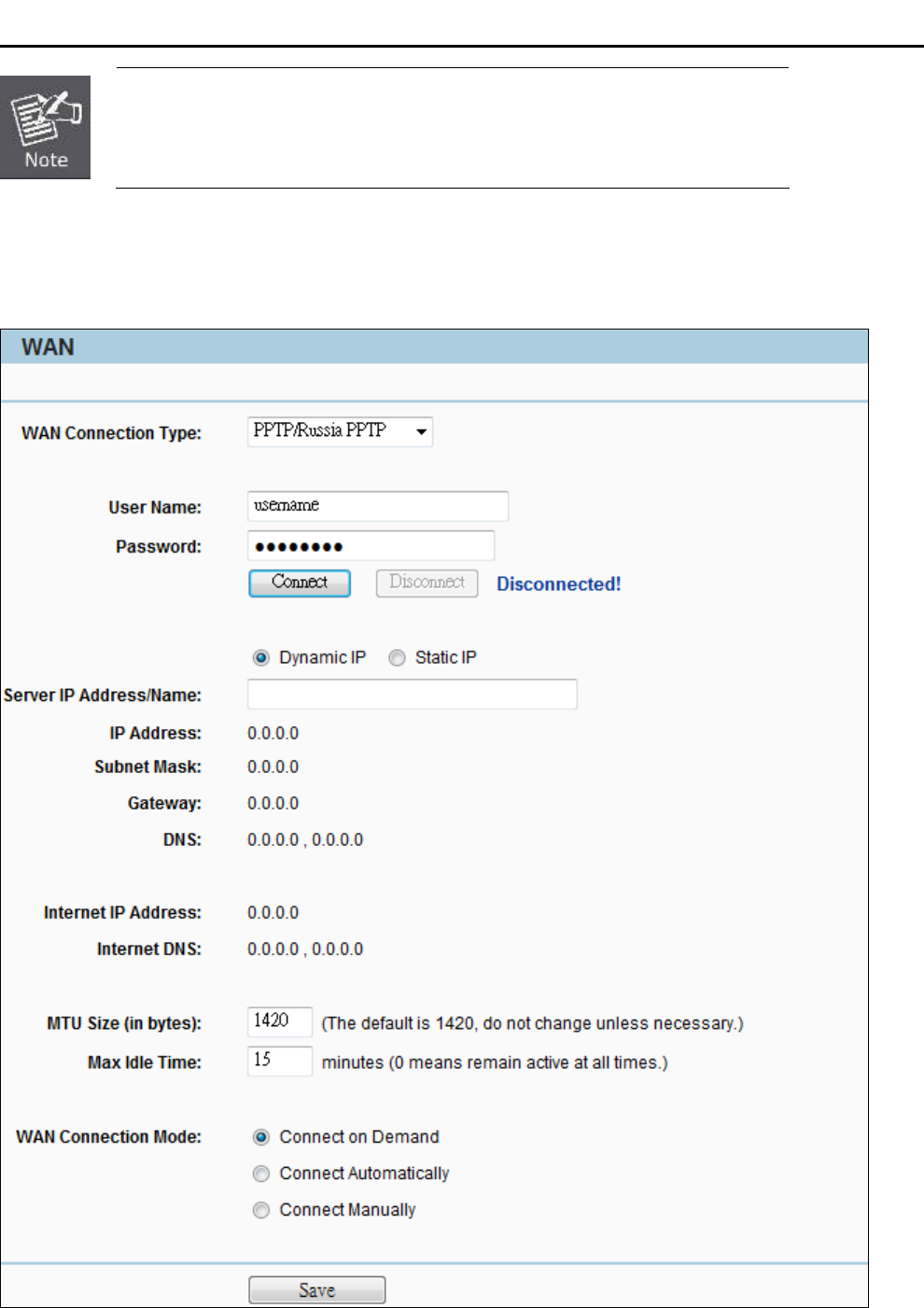Click the Internet IP Address value

pyautogui.click(x=273, y=913)
